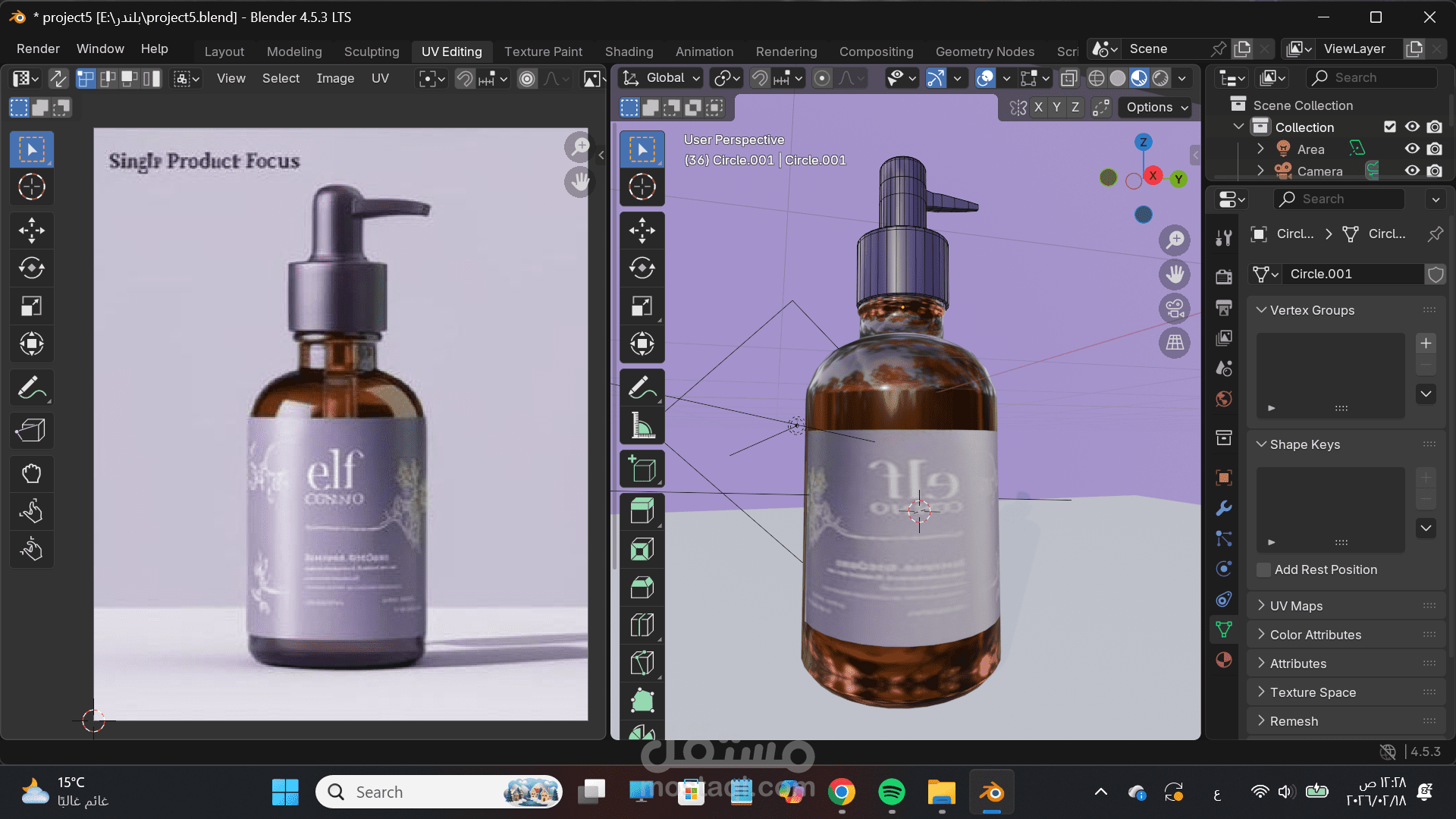The height and width of the screenshot is (819, 1456).
Task: Expand the UV Maps panel
Action: tap(1296, 606)
